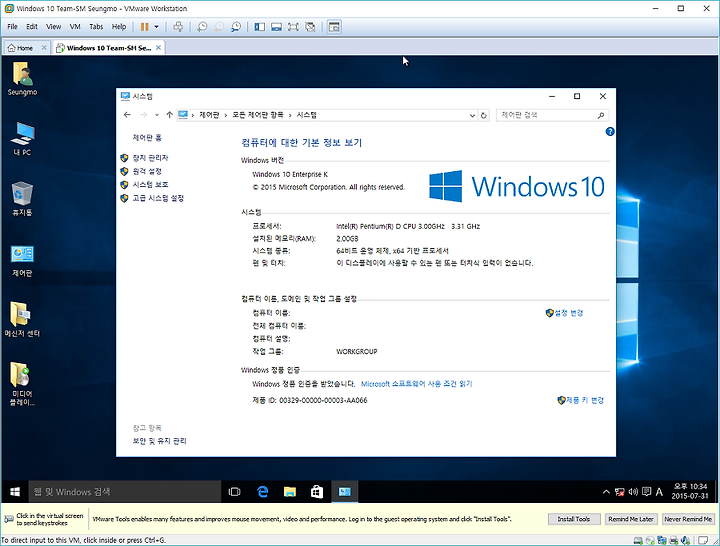Open help with the blue question mark
The height and width of the screenshot is (546, 720).
610,132
